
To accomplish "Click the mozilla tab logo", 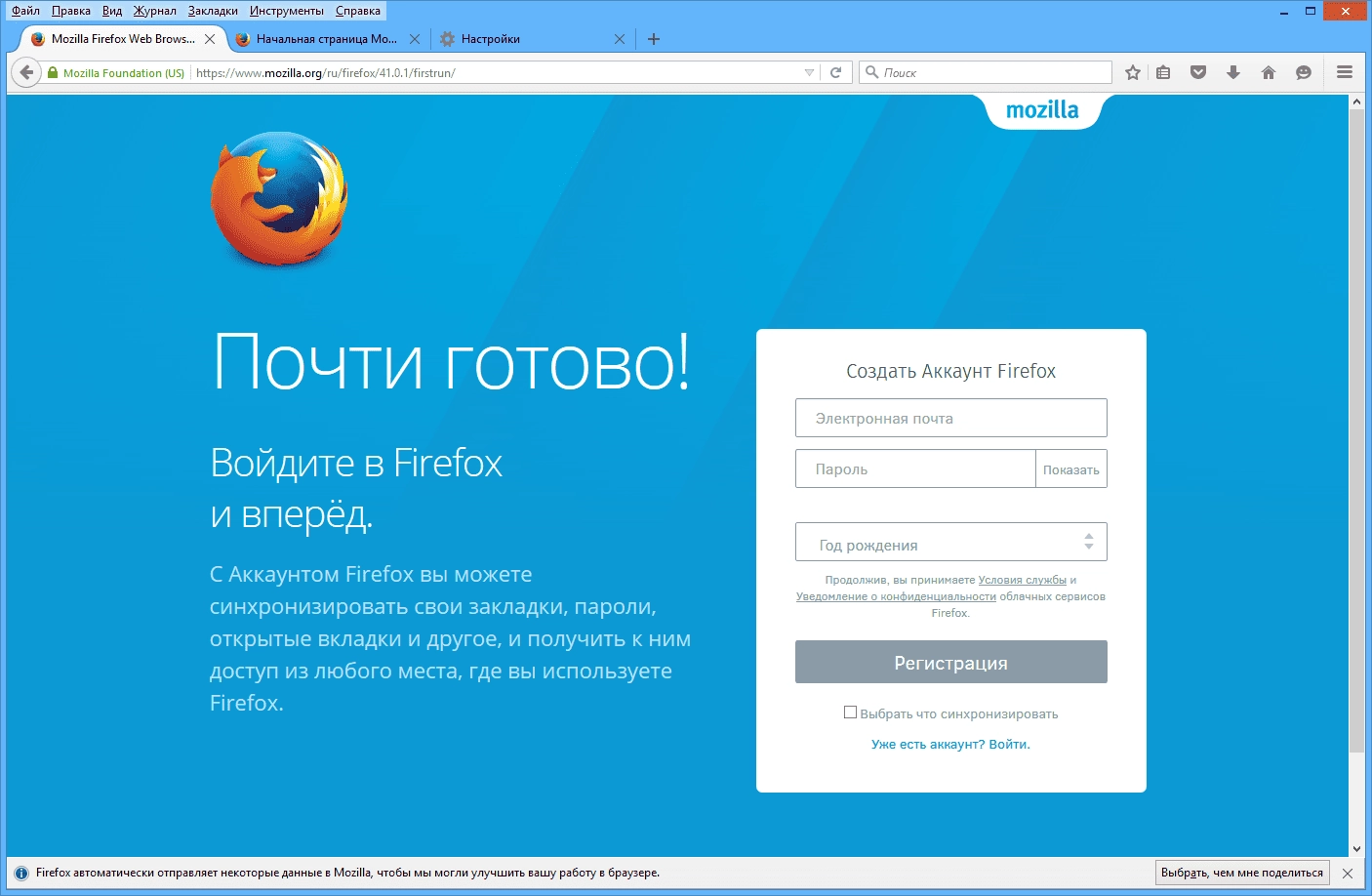I will tap(1042, 110).
